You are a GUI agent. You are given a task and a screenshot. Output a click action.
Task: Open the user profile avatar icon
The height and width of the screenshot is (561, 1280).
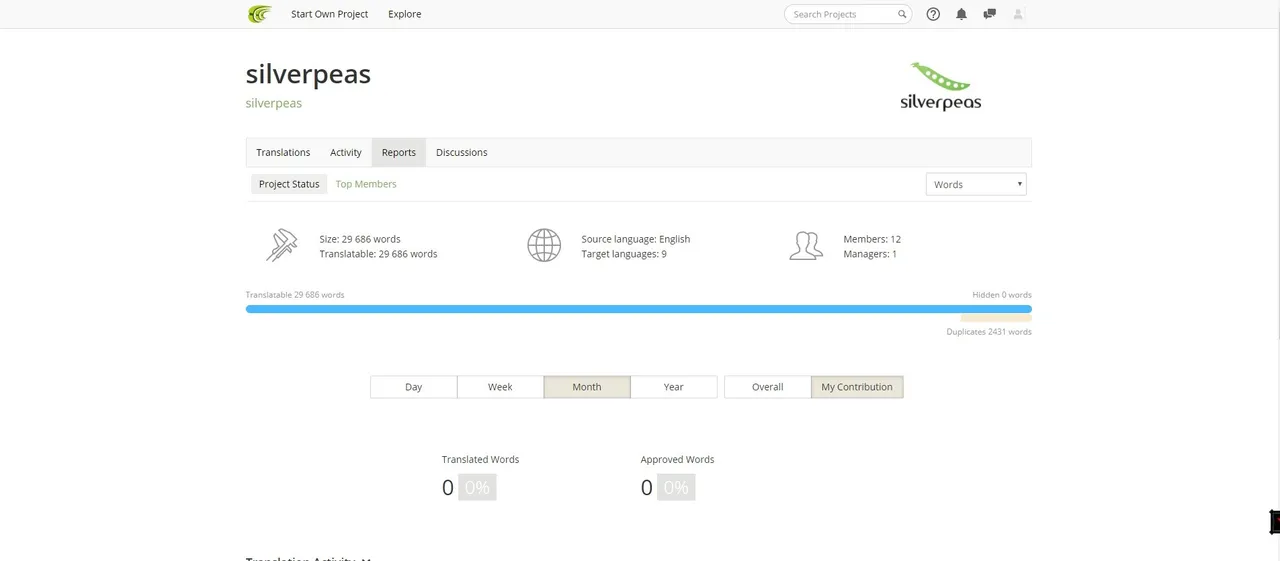(x=1018, y=14)
